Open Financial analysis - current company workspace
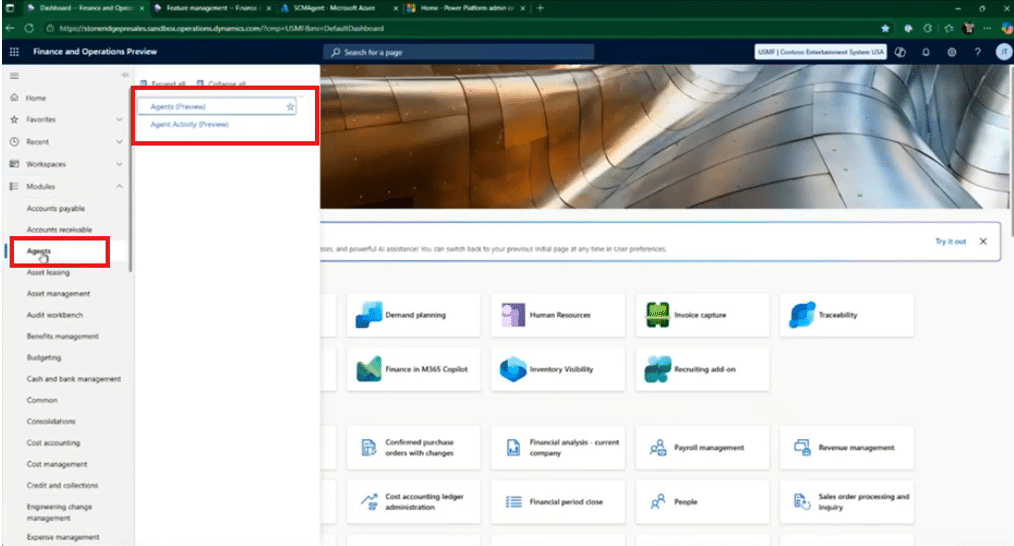1014x546 pixels. (x=558, y=448)
